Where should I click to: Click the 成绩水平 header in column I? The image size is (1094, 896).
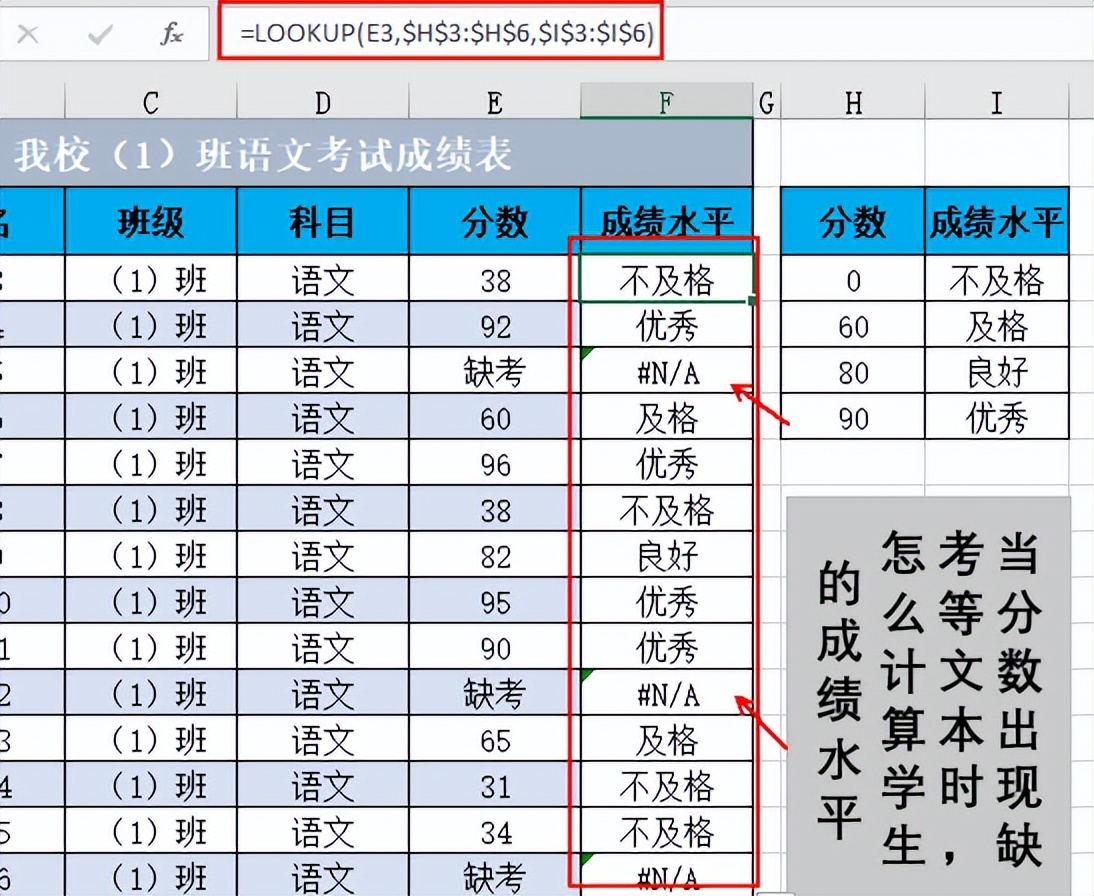point(996,221)
